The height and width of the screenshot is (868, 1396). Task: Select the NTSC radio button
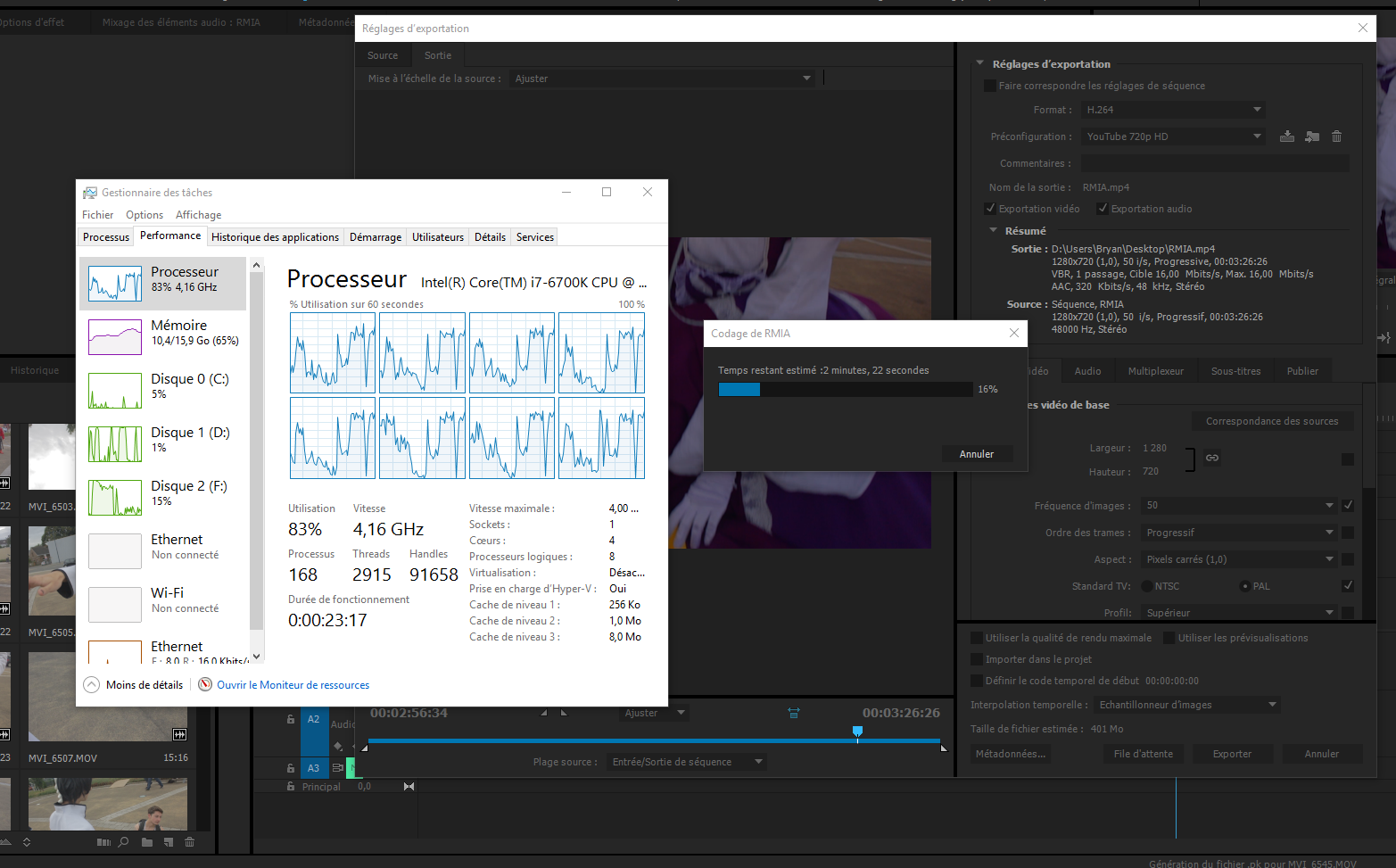[1147, 586]
